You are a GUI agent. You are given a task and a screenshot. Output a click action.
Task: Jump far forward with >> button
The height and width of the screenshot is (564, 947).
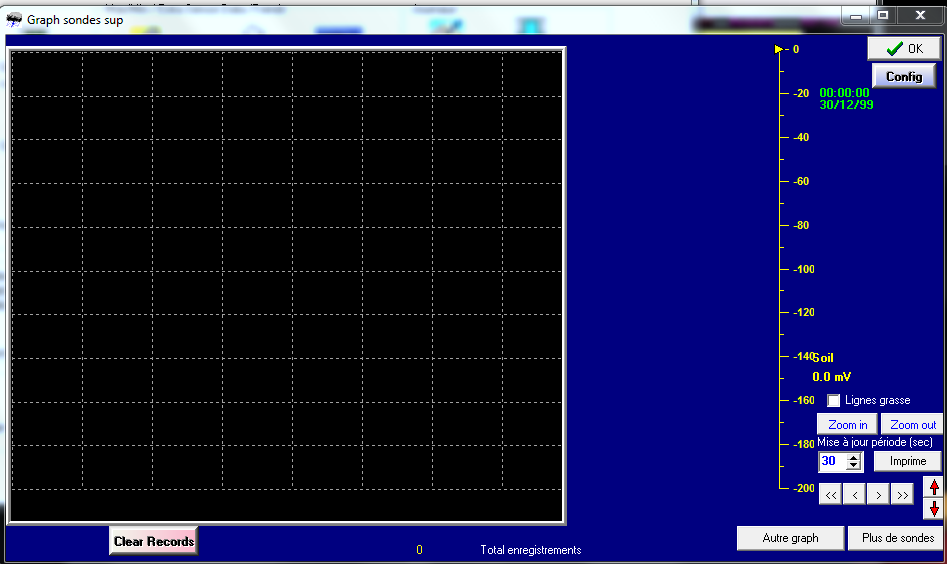(x=902, y=495)
